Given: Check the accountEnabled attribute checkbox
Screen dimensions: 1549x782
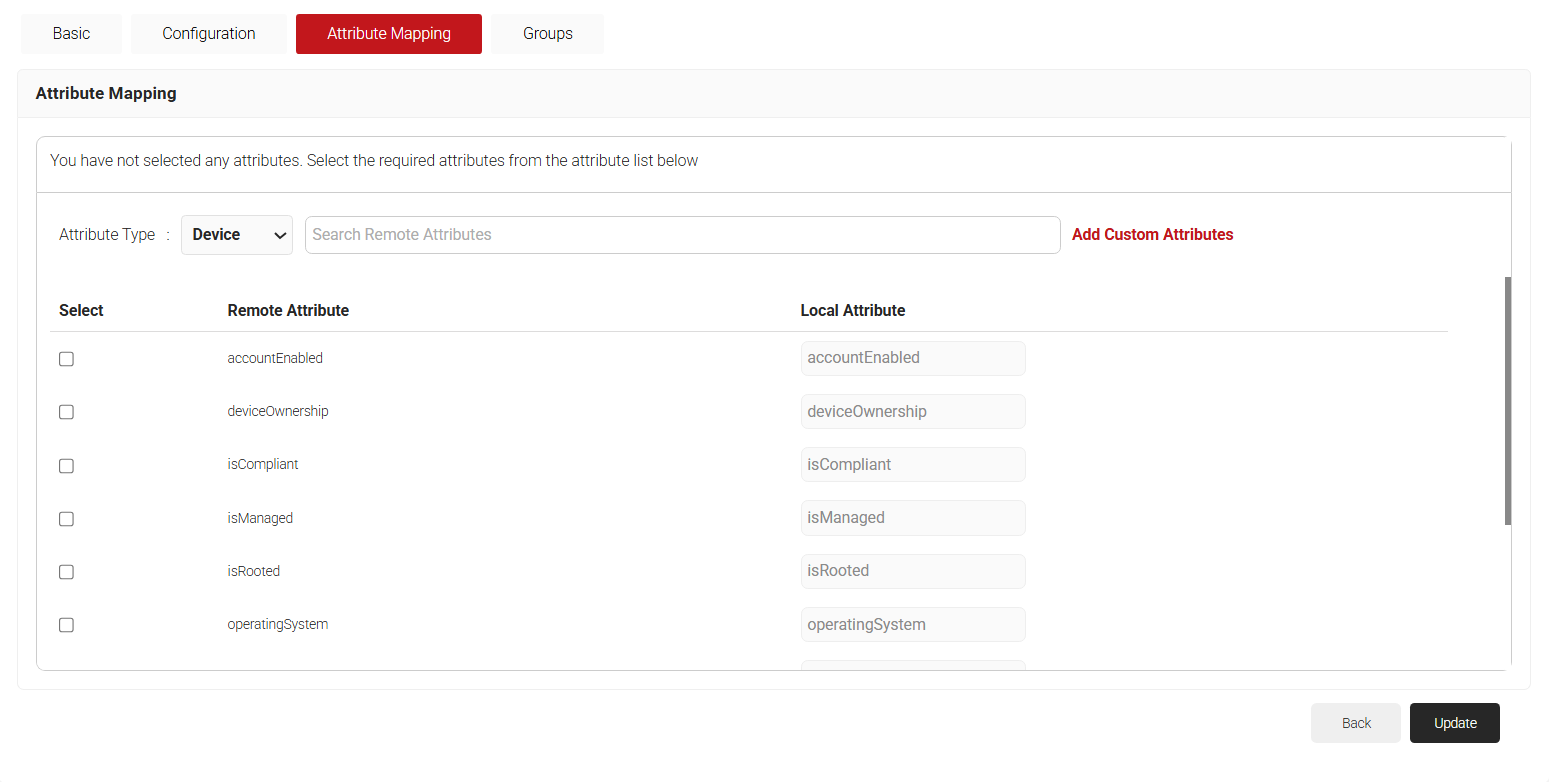Looking at the screenshot, I should coord(66,359).
